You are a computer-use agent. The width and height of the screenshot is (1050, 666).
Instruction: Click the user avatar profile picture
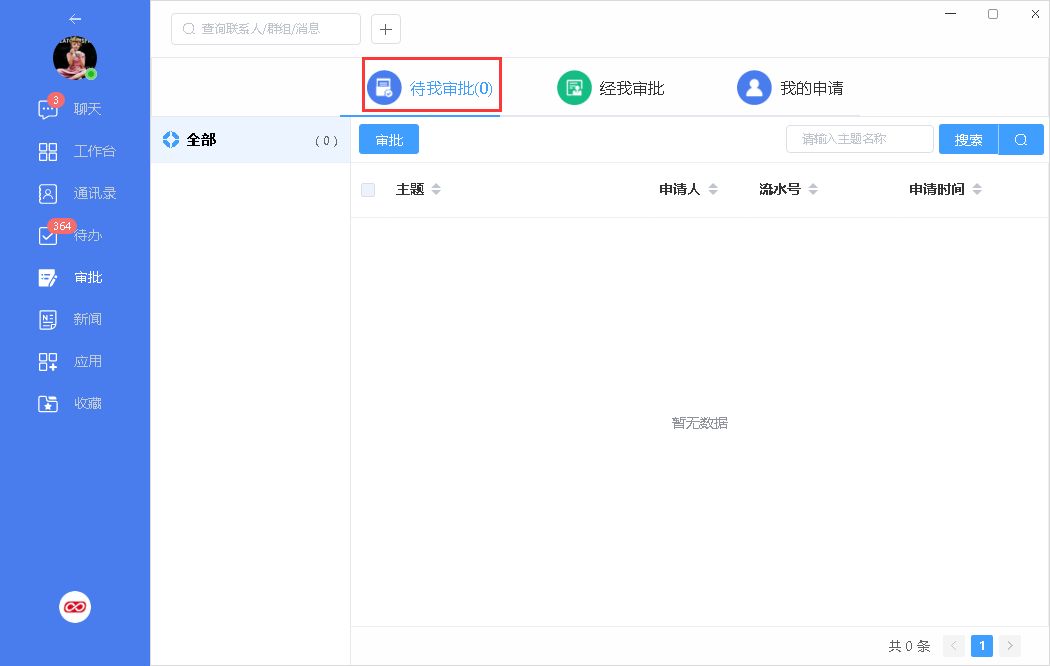(75, 58)
